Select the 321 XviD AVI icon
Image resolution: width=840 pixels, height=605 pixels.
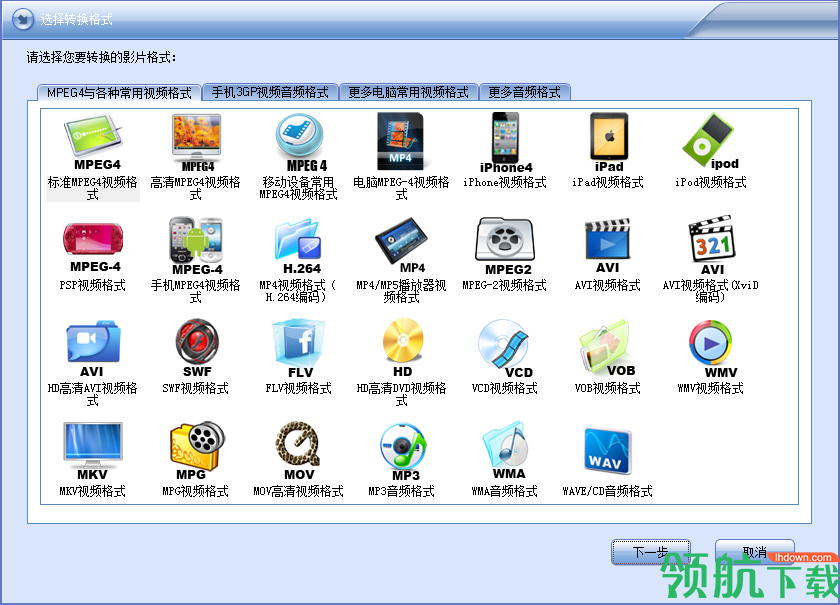(x=711, y=245)
